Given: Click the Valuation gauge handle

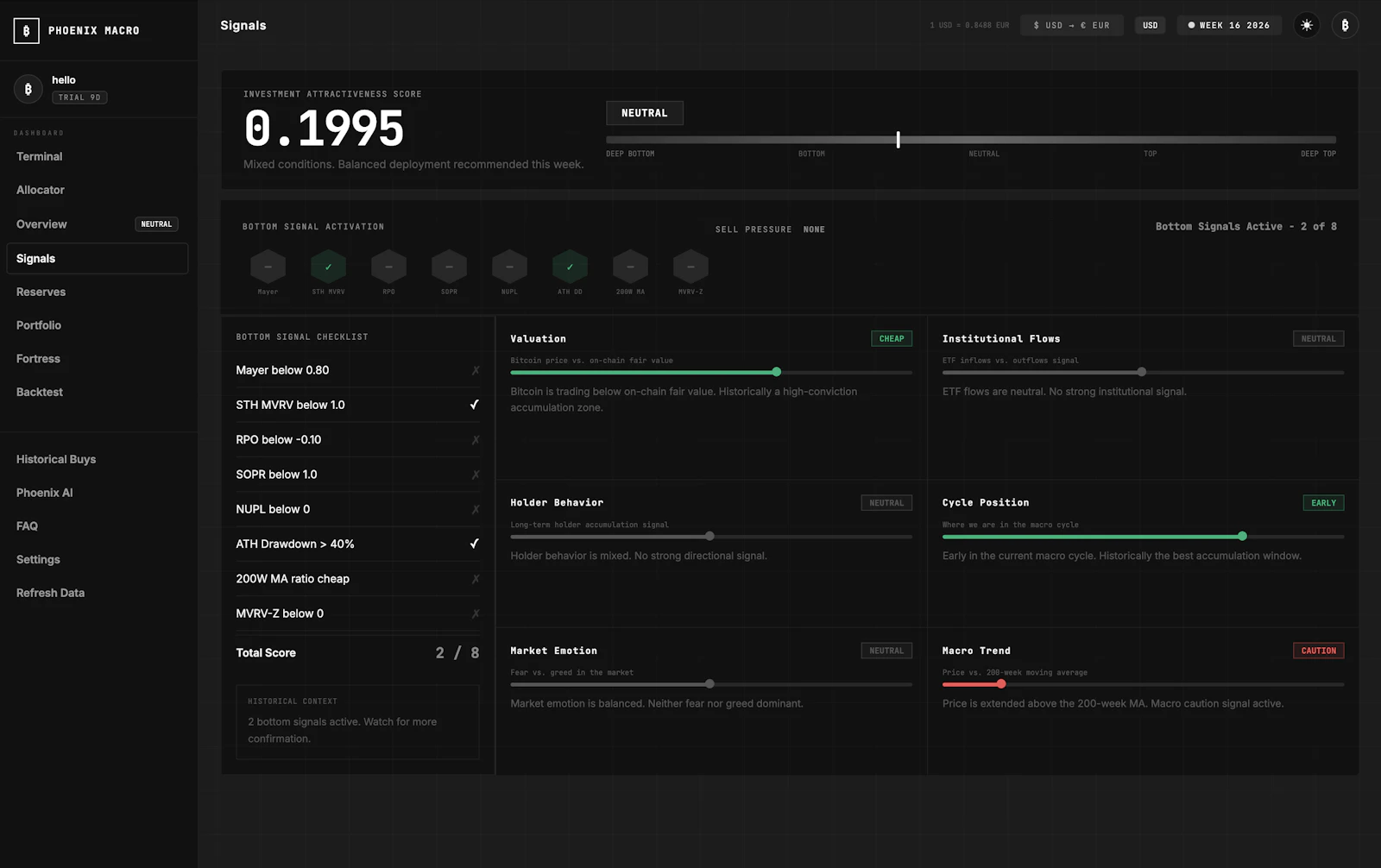Looking at the screenshot, I should click(777, 372).
